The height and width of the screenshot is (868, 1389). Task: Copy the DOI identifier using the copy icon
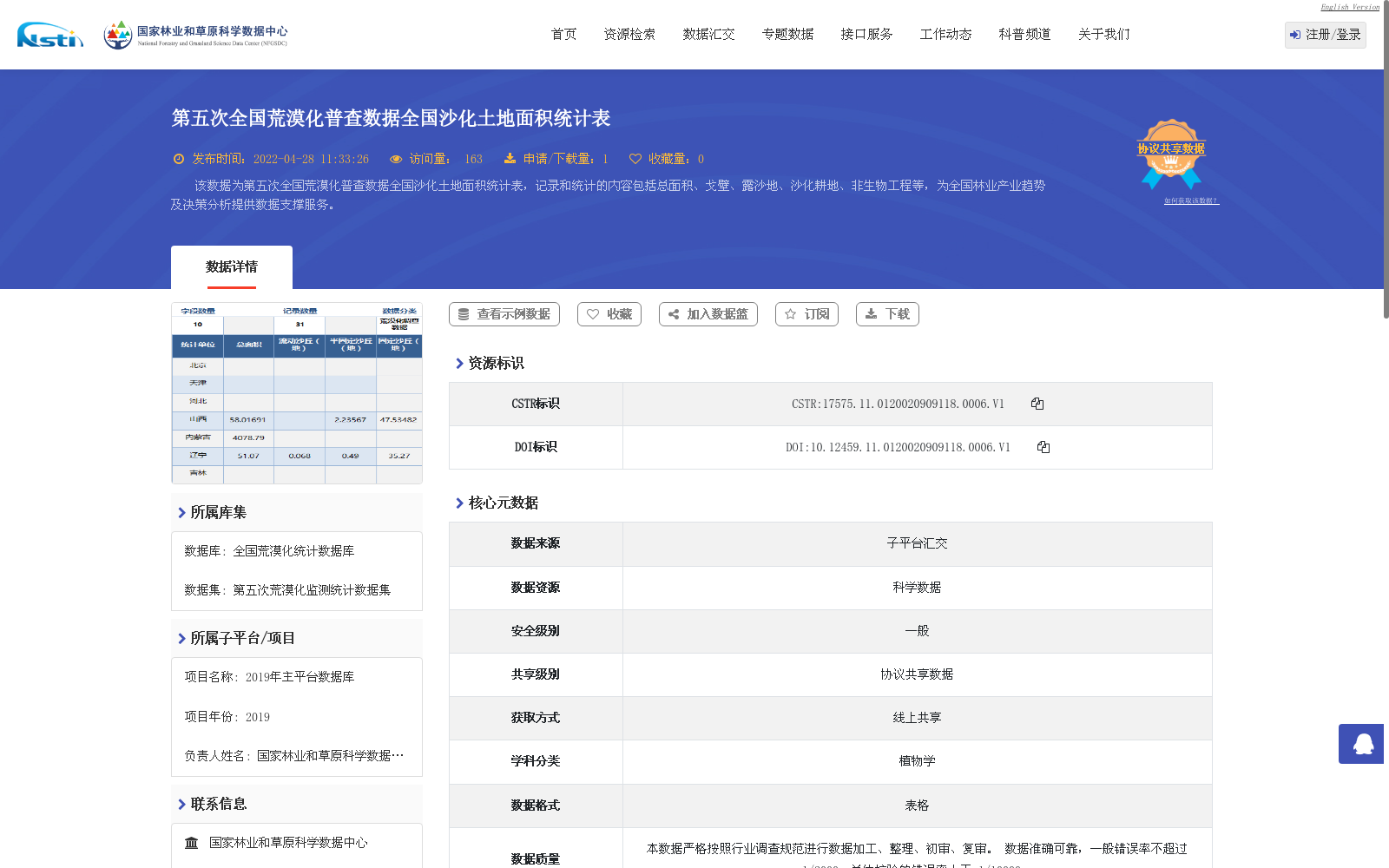click(1043, 447)
